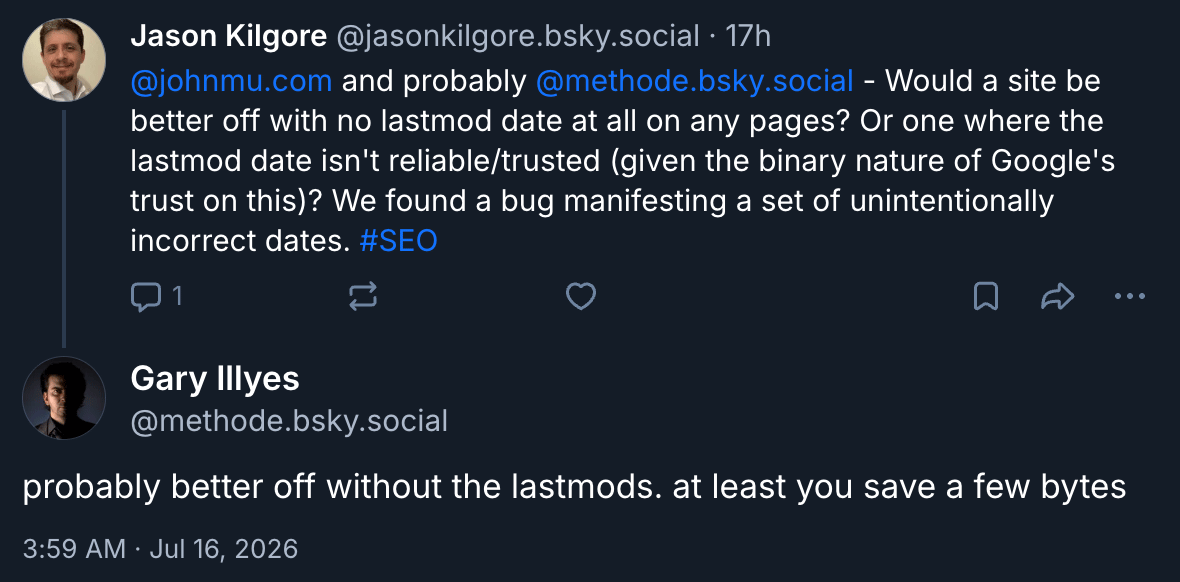
Task: Open Gary Illyes' profile avatar
Action: 64,398
